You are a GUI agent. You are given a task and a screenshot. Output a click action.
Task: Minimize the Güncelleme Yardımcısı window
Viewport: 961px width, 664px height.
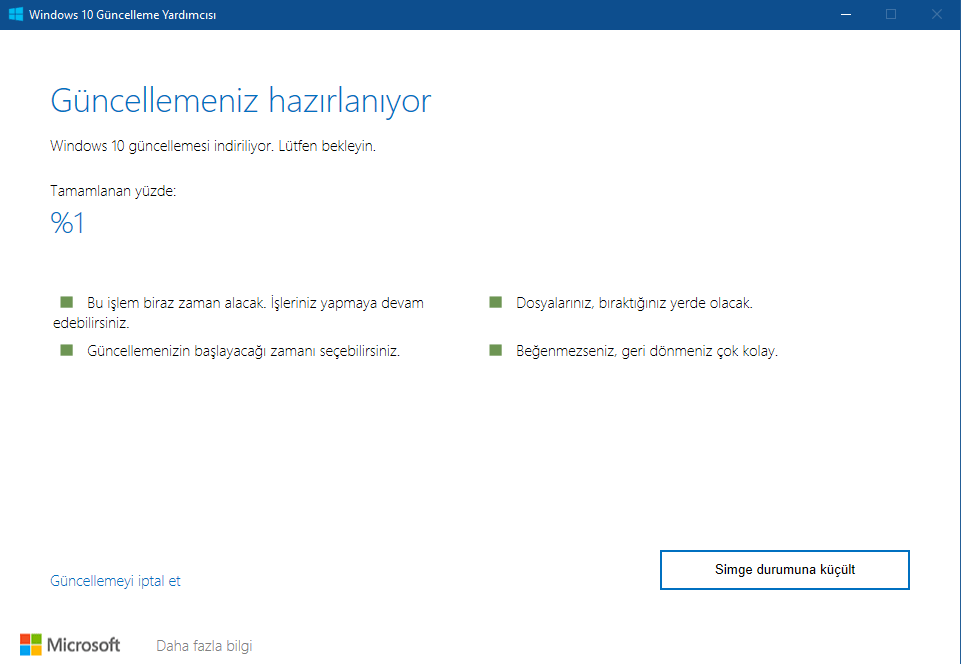(x=846, y=14)
